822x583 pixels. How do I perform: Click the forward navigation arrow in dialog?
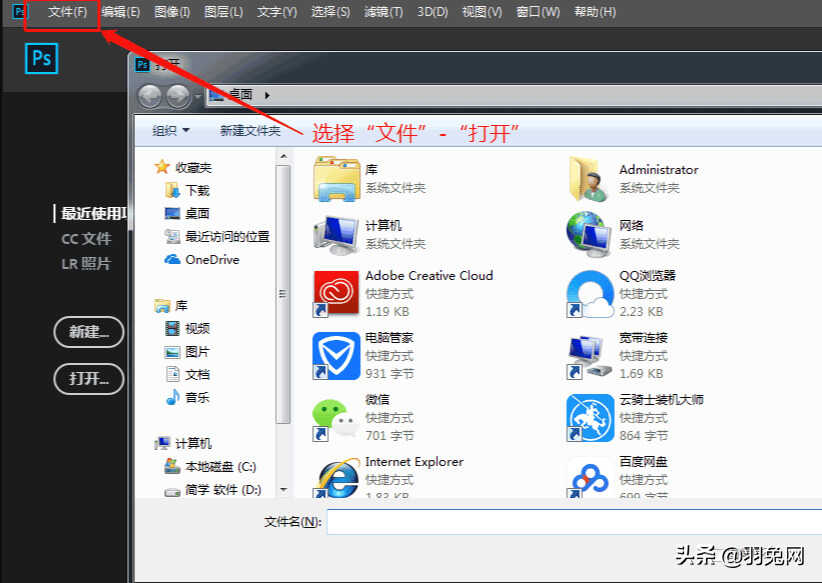coord(178,96)
